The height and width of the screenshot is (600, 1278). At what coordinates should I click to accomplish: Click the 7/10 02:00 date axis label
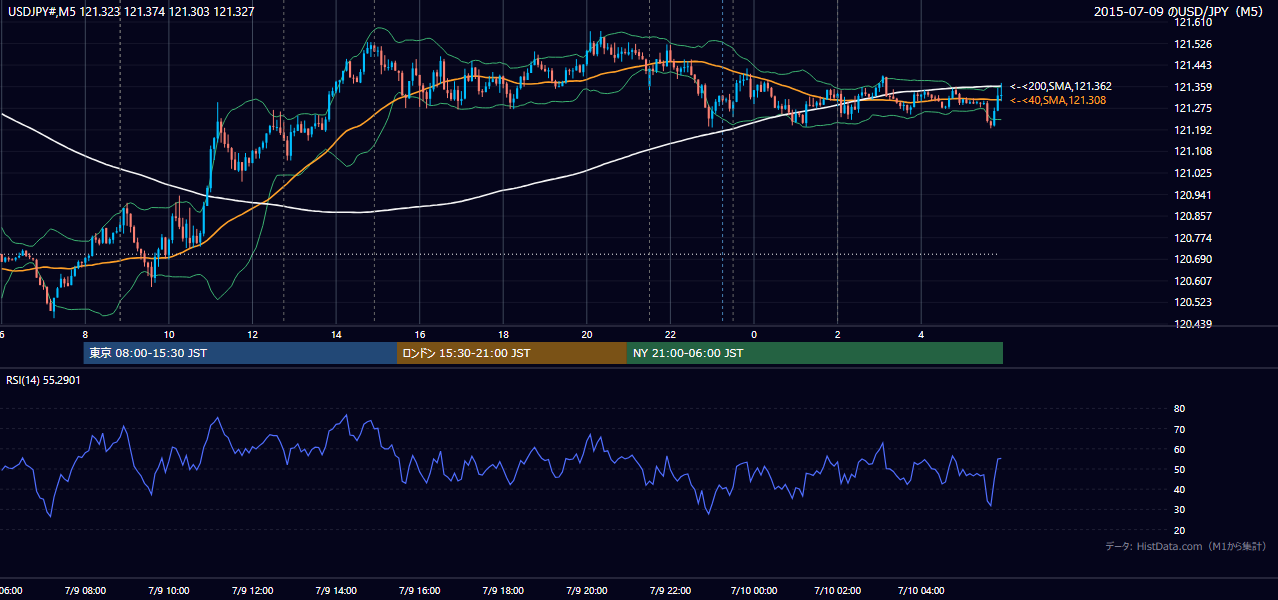click(x=838, y=591)
